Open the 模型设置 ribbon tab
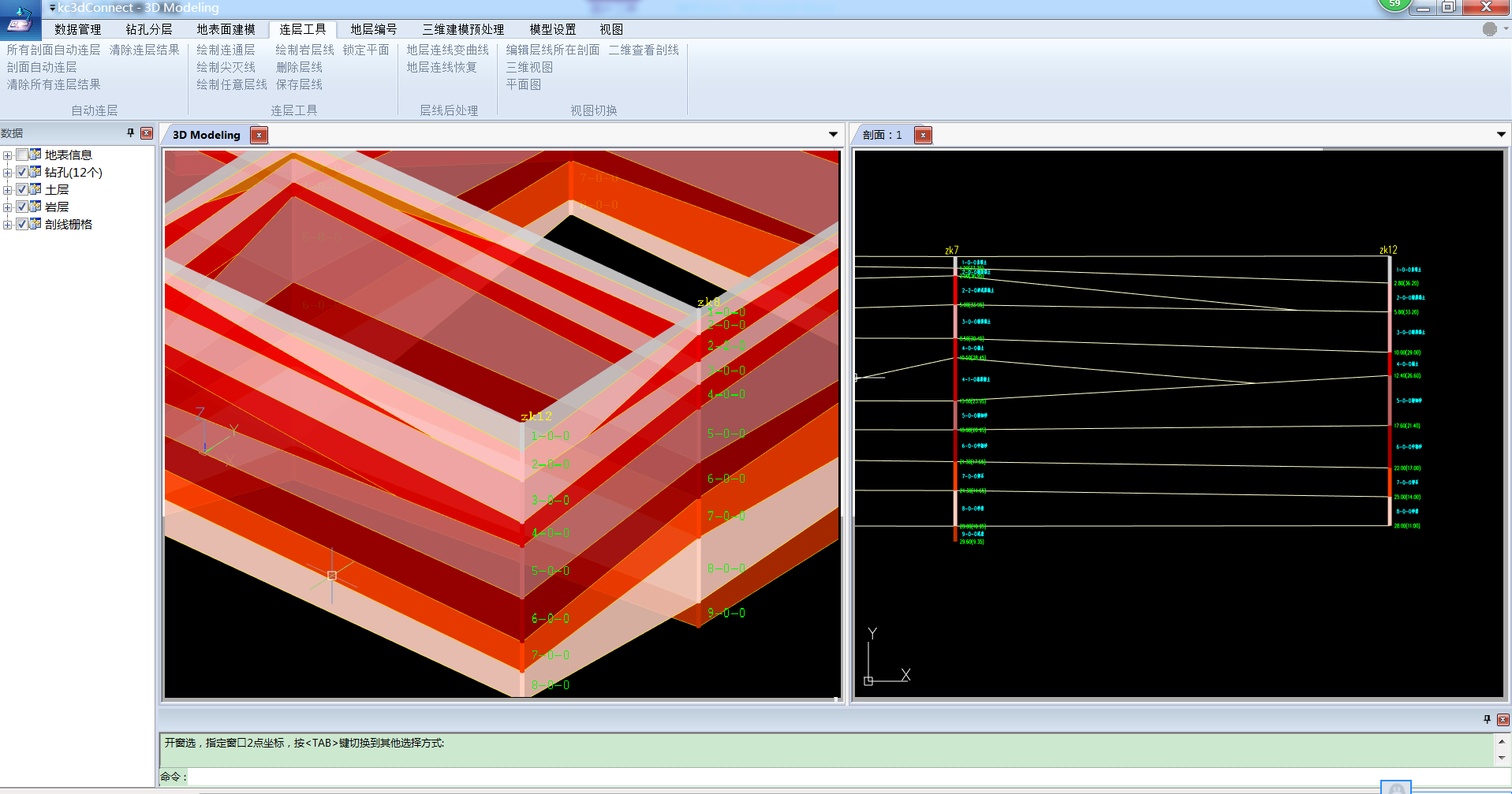 point(553,29)
